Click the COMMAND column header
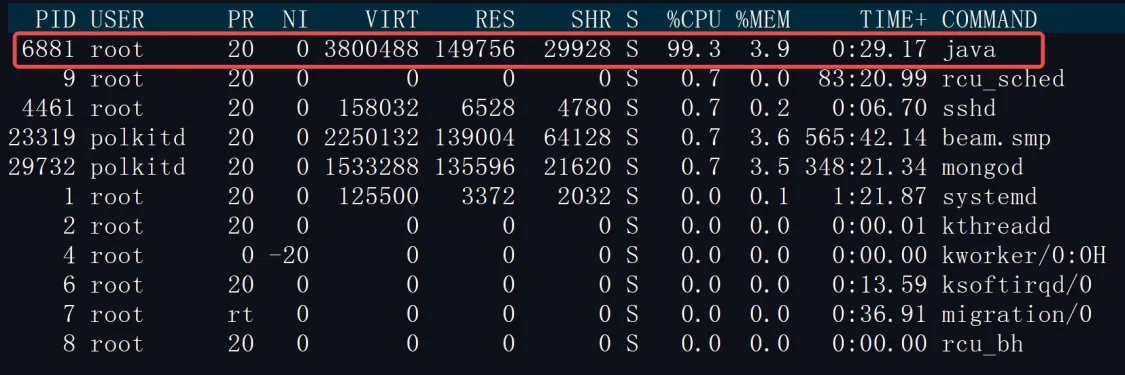The image size is (1125, 375). (989, 19)
